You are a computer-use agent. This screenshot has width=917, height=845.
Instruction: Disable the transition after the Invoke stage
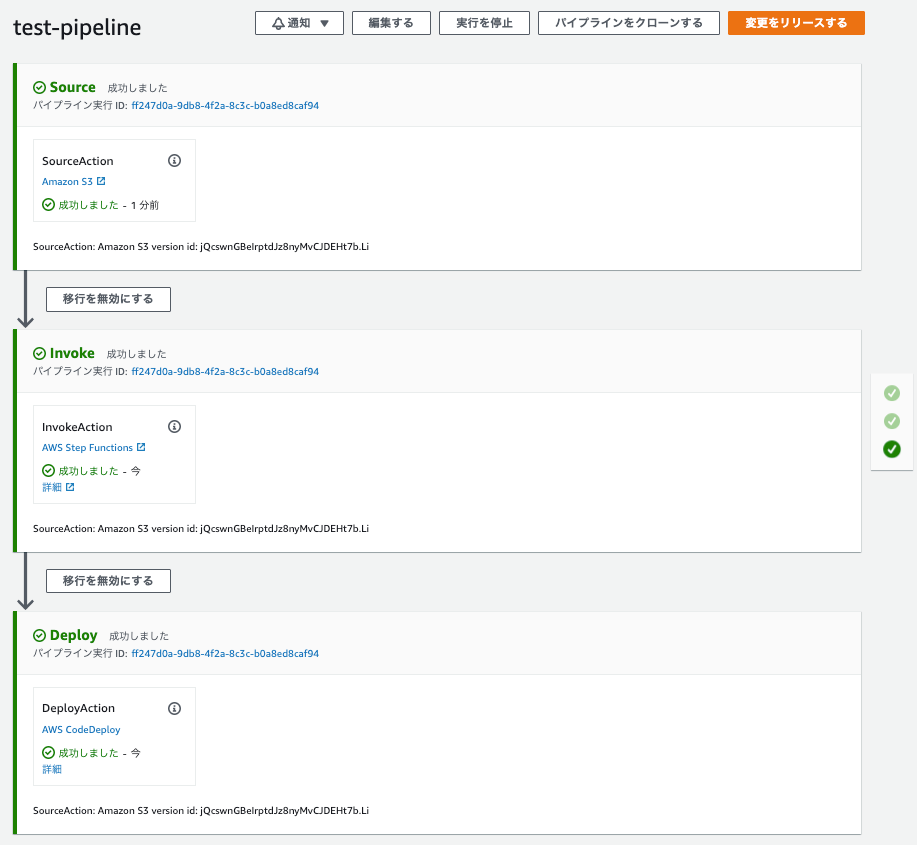tap(107, 580)
